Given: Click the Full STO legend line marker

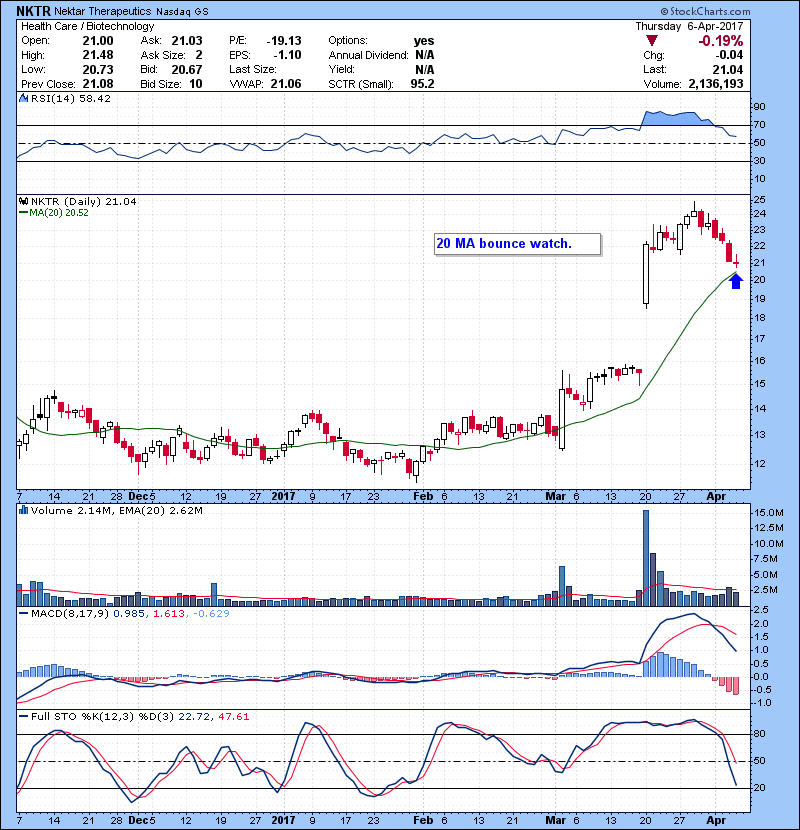Looking at the screenshot, I should pyautogui.click(x=23, y=717).
